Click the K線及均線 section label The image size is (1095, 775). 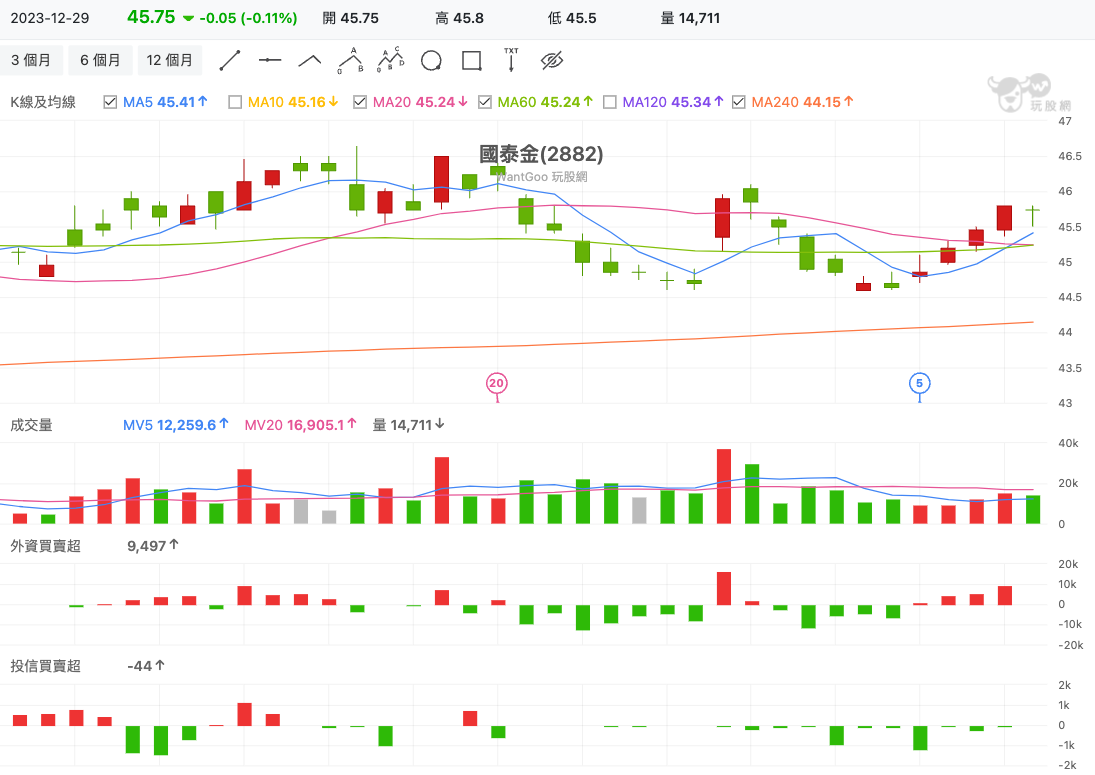[43, 102]
